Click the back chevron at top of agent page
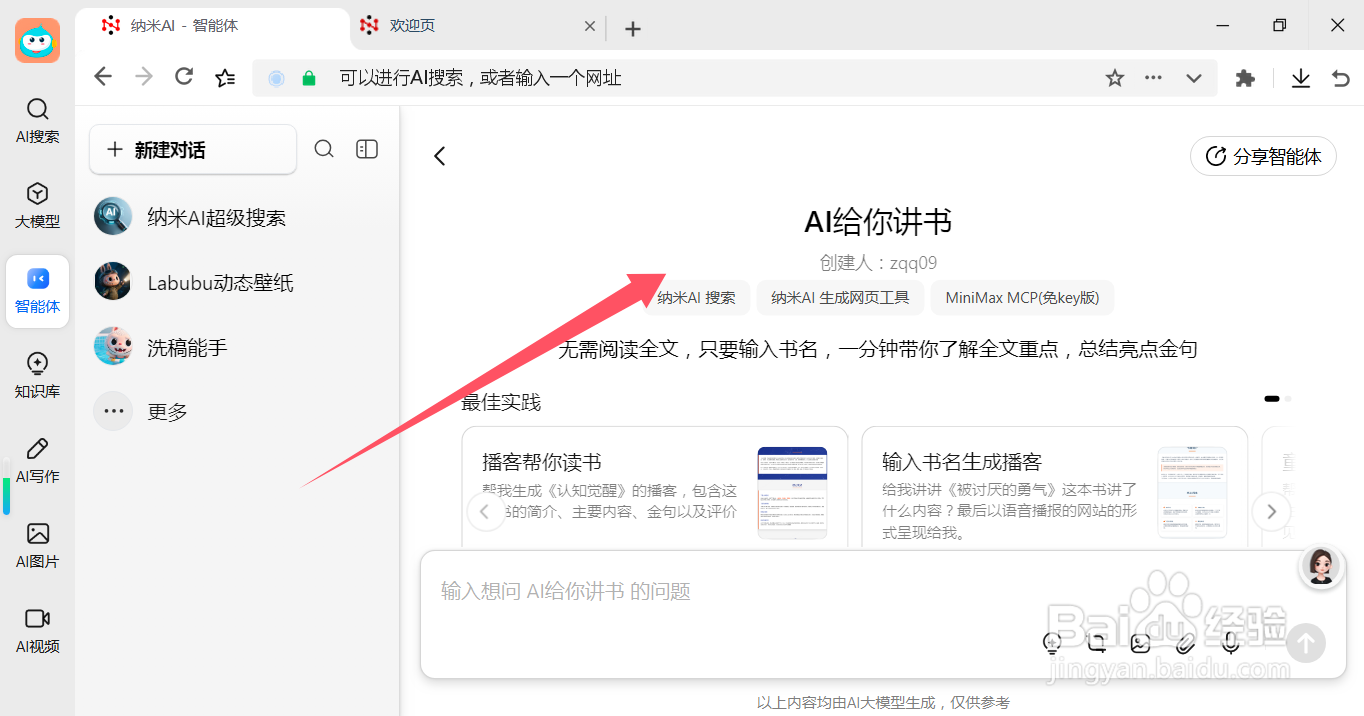 tap(440, 156)
